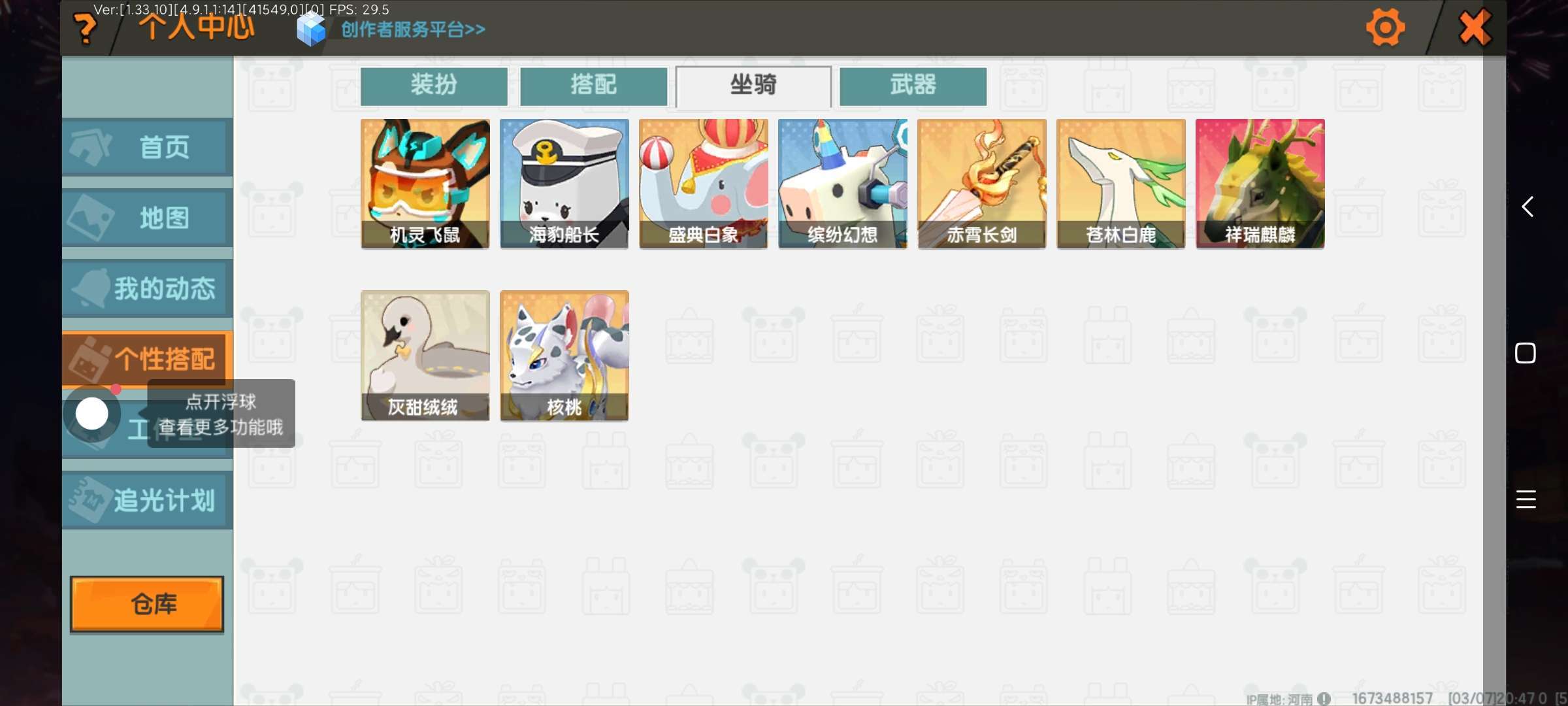Open the 创作者服务平台 link

tap(413, 29)
